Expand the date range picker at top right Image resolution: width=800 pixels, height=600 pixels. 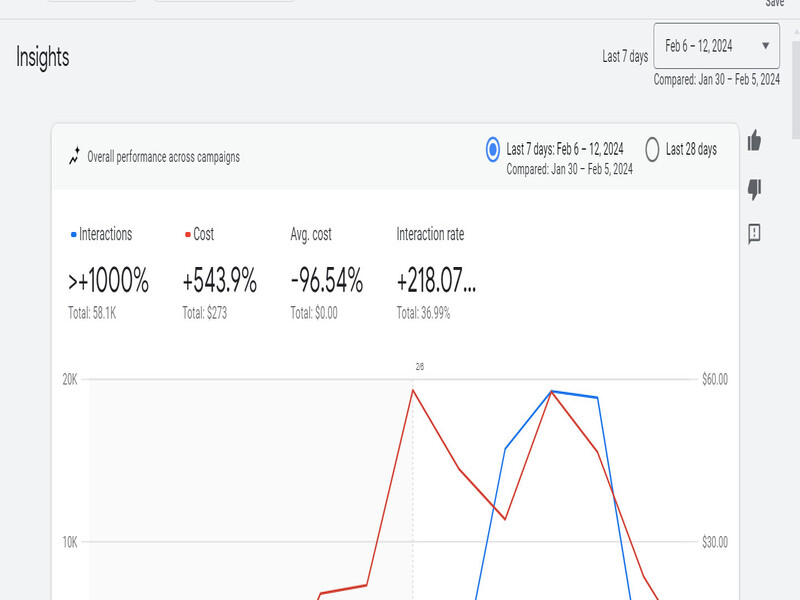click(x=710, y=45)
